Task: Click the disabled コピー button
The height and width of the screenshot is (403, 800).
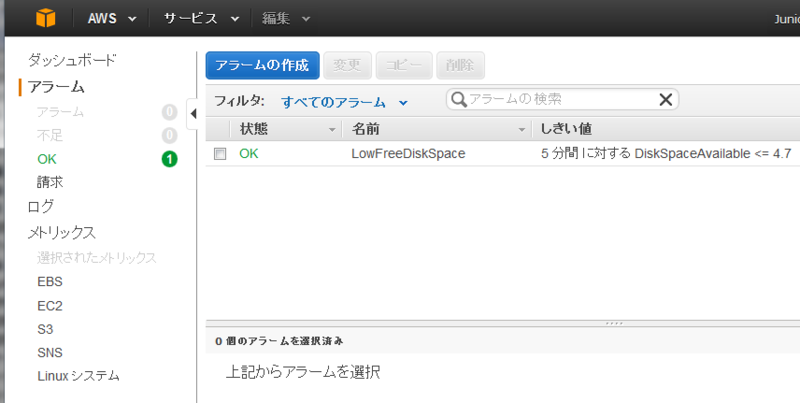Action: point(404,65)
